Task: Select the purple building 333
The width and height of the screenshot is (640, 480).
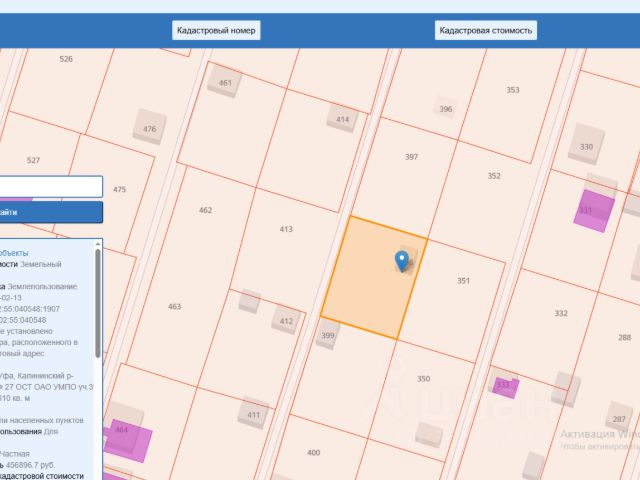Action: coord(505,387)
